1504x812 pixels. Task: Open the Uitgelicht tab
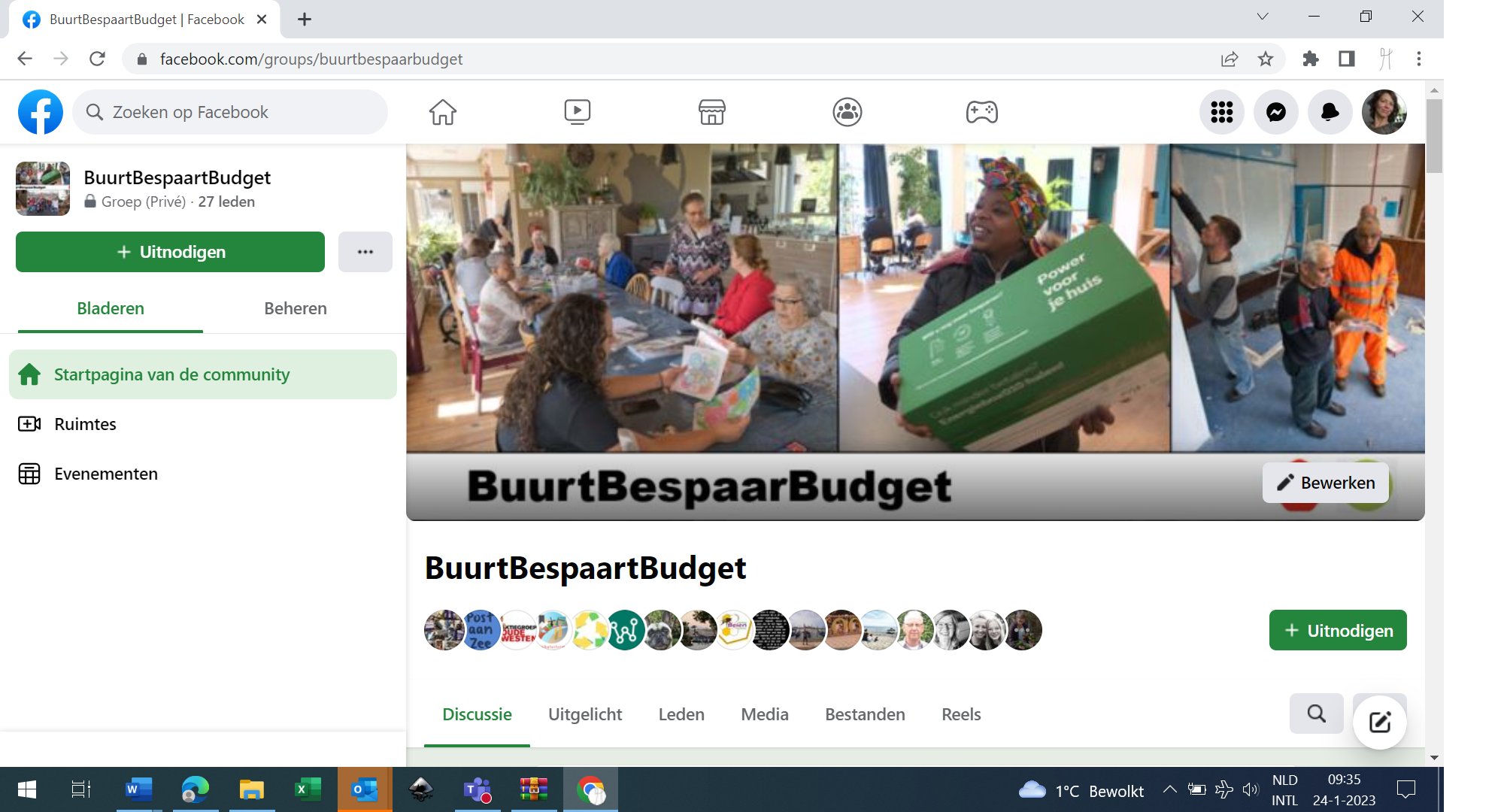585,714
